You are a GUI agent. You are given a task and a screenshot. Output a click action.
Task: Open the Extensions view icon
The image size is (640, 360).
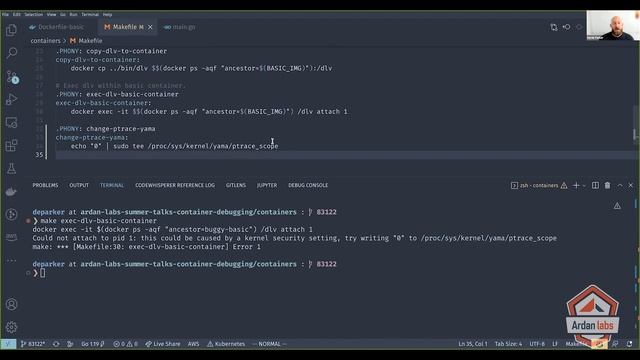tap(11, 145)
